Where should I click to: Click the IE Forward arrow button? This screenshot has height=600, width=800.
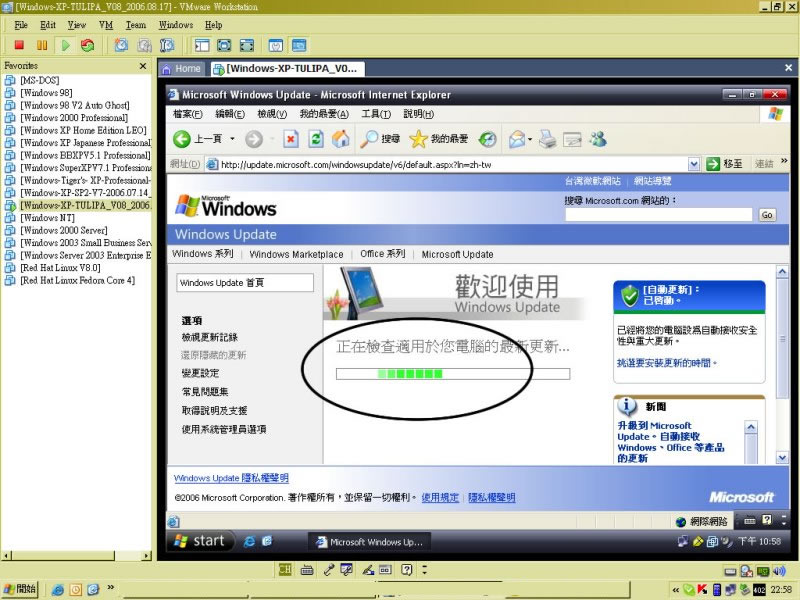254,139
